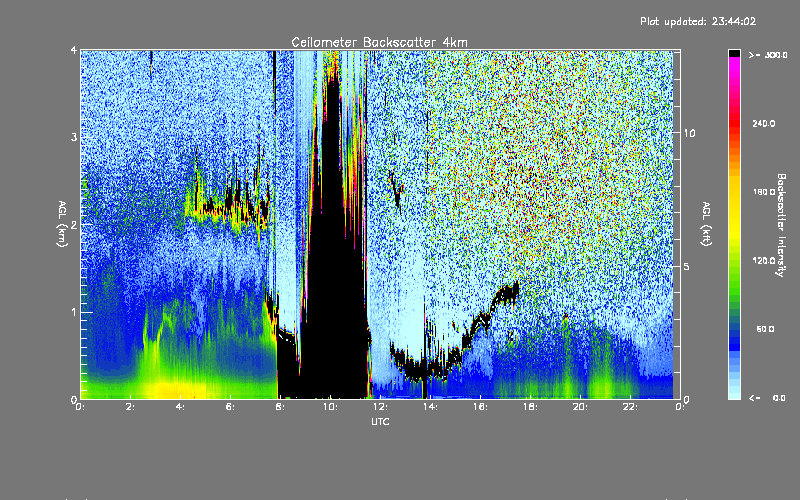This screenshot has width=800, height=500.
Task: Click the '4' km label on left axis
Action: click(74, 50)
